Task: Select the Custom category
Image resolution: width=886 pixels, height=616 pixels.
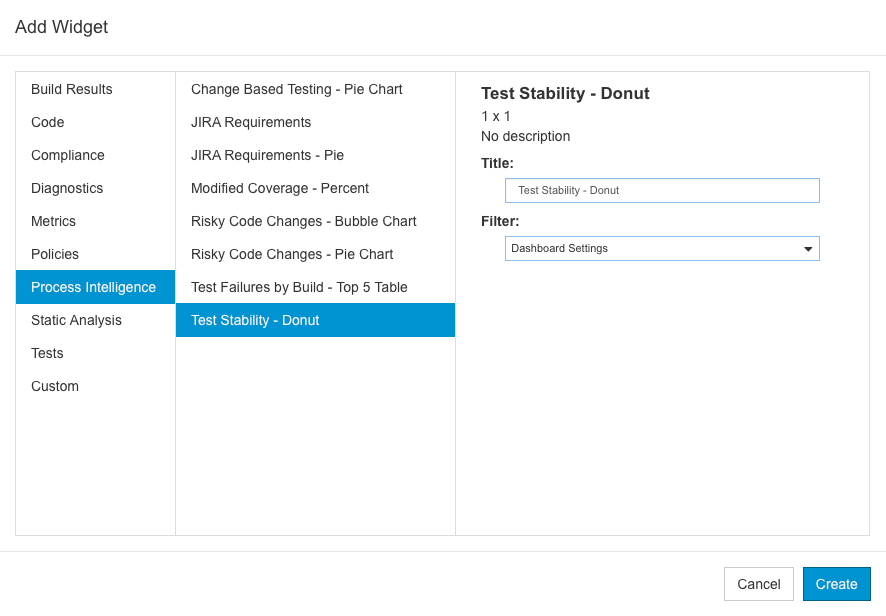Action: pos(95,386)
